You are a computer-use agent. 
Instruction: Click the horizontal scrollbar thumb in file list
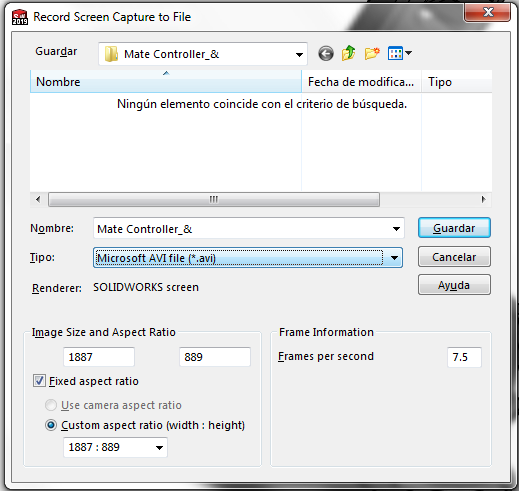tap(214, 199)
